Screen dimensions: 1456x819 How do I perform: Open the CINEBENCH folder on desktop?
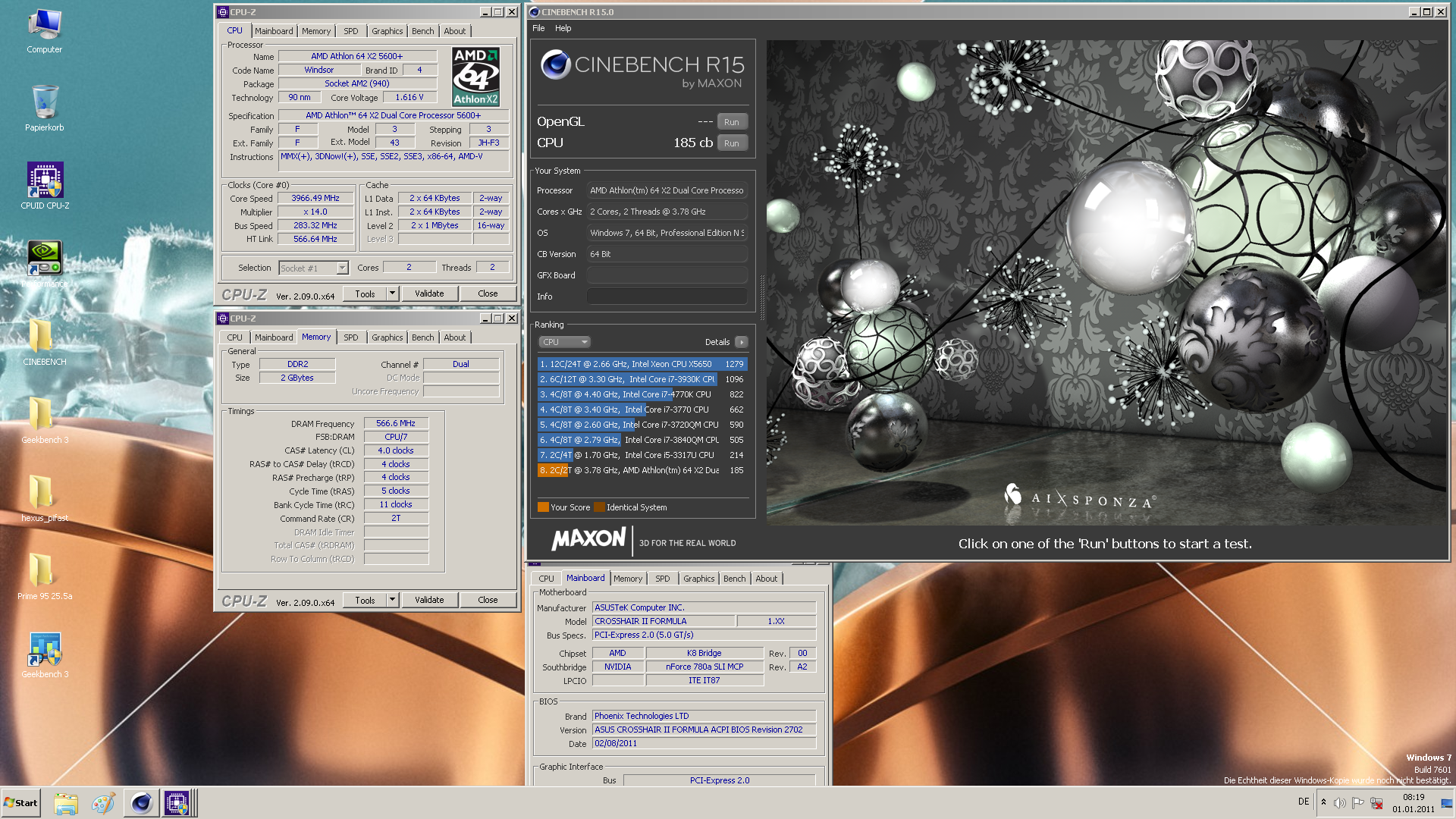point(44,342)
